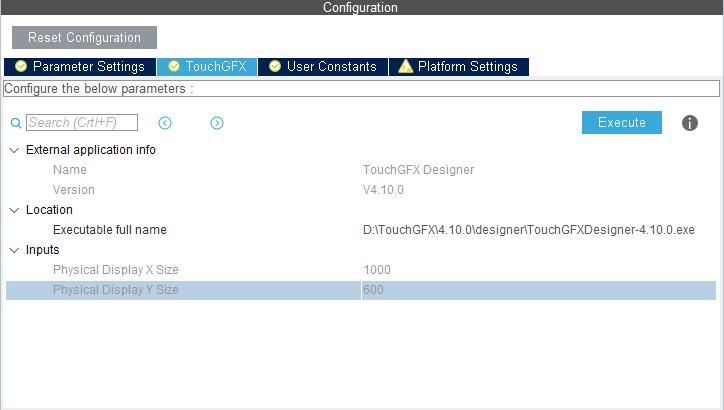Go to next search result arrow
This screenshot has width=724, height=410.
[217, 123]
